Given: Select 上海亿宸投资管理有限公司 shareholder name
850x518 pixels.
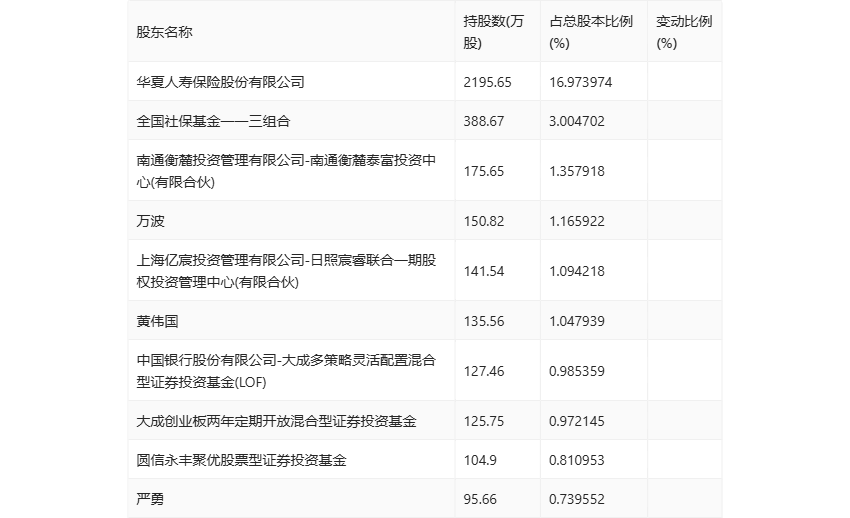Looking at the screenshot, I should (x=286, y=271).
